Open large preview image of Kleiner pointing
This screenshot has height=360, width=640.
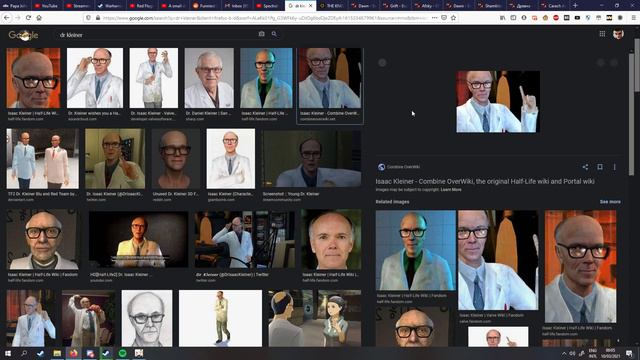click(498, 102)
